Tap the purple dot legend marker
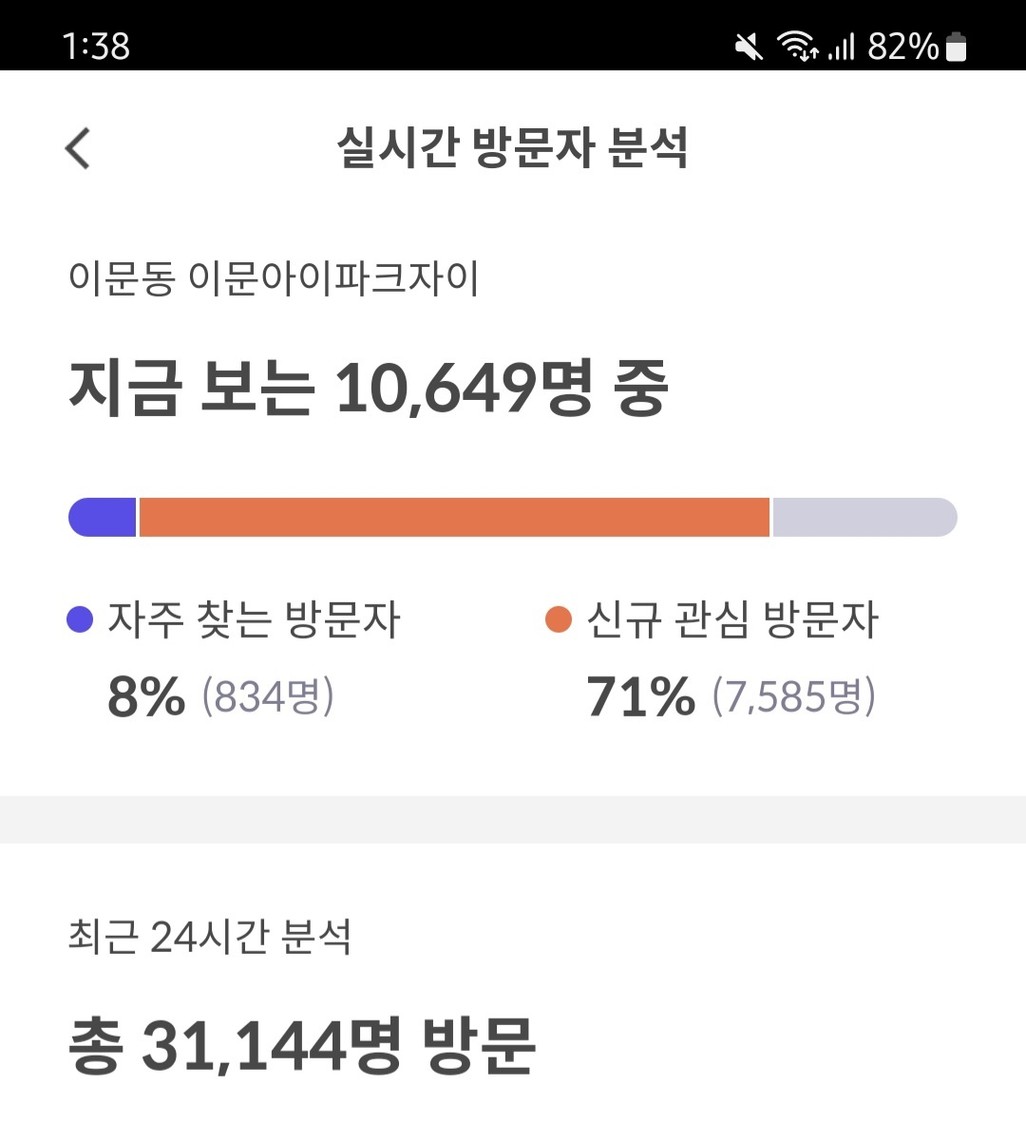This screenshot has width=1026, height=1142. pyautogui.click(x=80, y=620)
